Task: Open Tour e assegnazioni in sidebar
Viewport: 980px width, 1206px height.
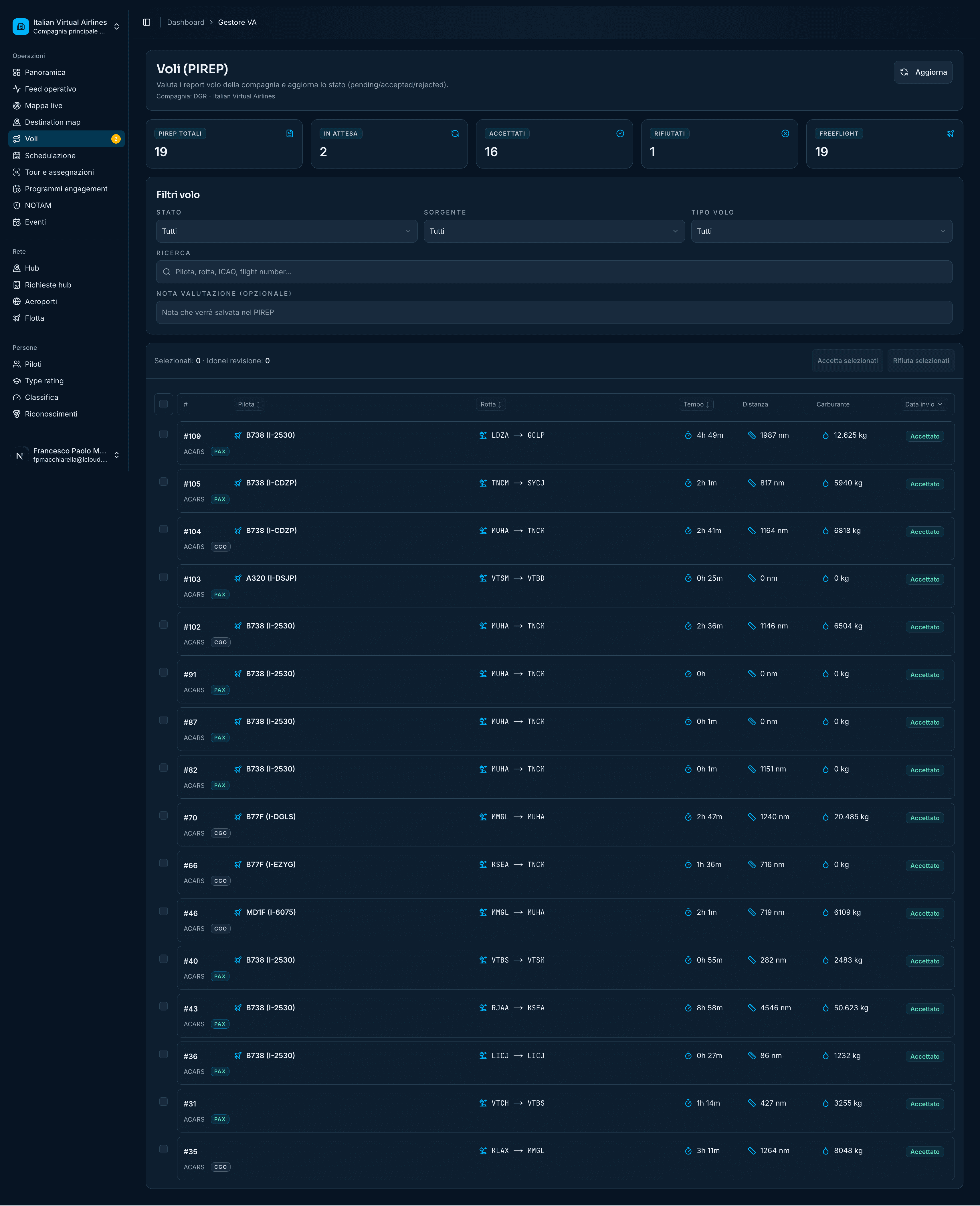Action: [x=66, y=172]
